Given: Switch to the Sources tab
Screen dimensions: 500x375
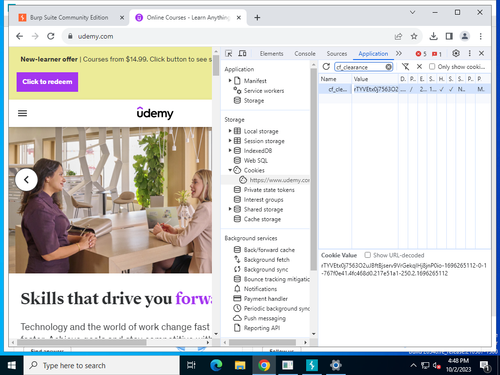Looking at the screenshot, I should (x=337, y=54).
